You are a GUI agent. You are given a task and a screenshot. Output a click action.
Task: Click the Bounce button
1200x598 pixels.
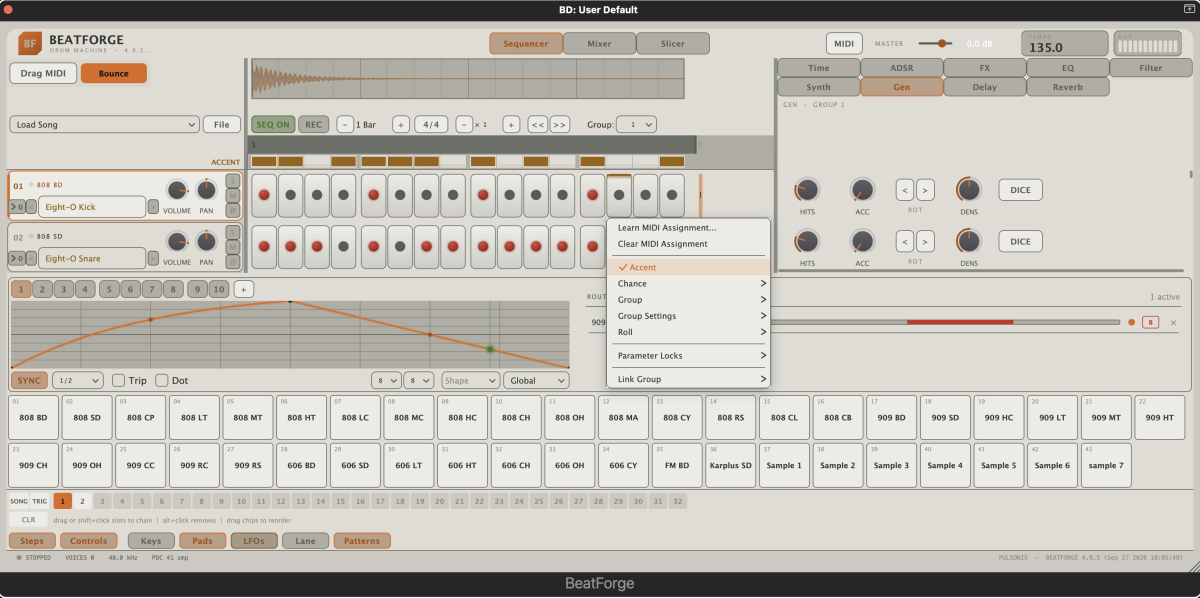coord(114,73)
